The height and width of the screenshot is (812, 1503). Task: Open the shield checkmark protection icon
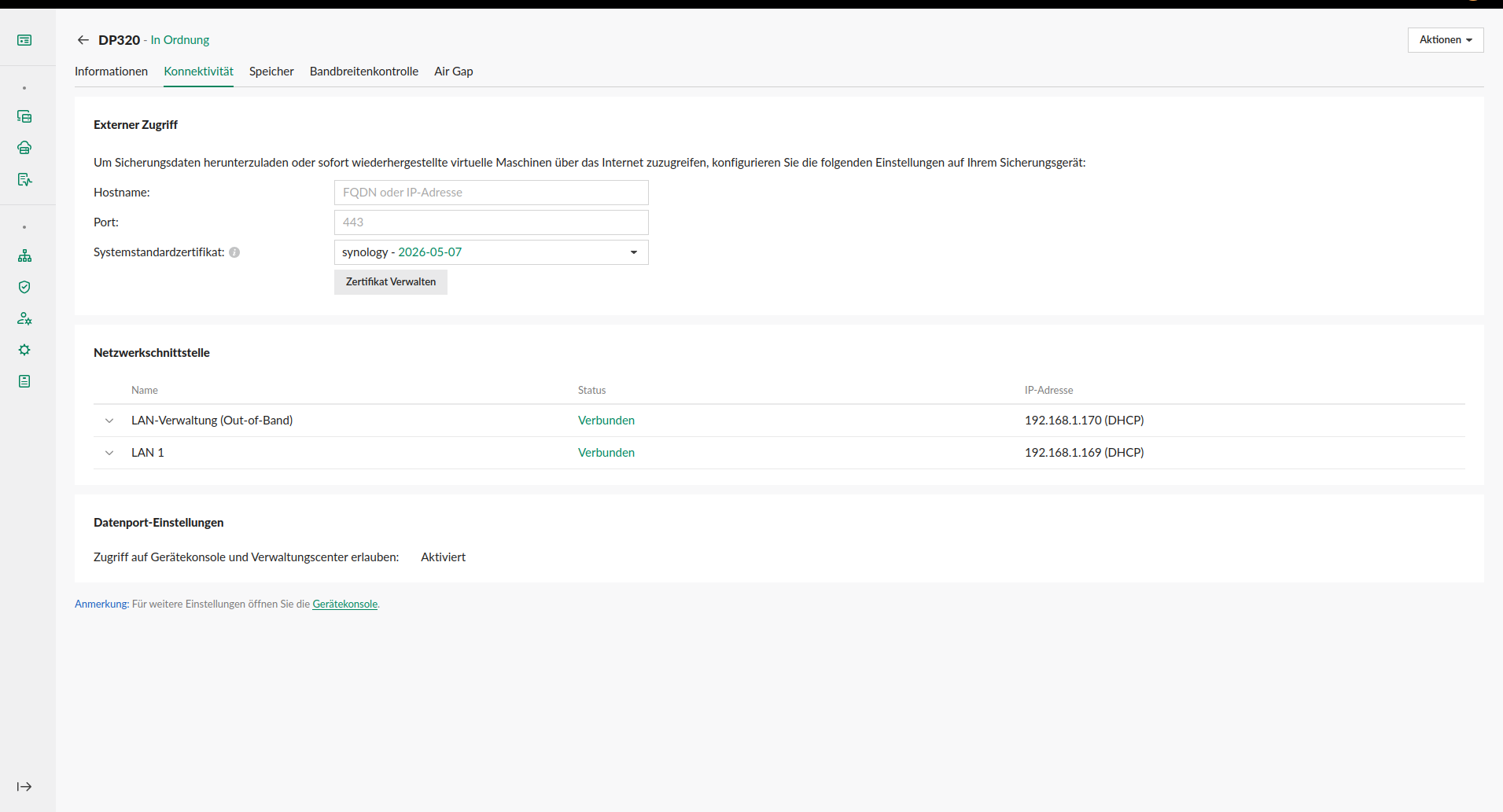(24, 287)
